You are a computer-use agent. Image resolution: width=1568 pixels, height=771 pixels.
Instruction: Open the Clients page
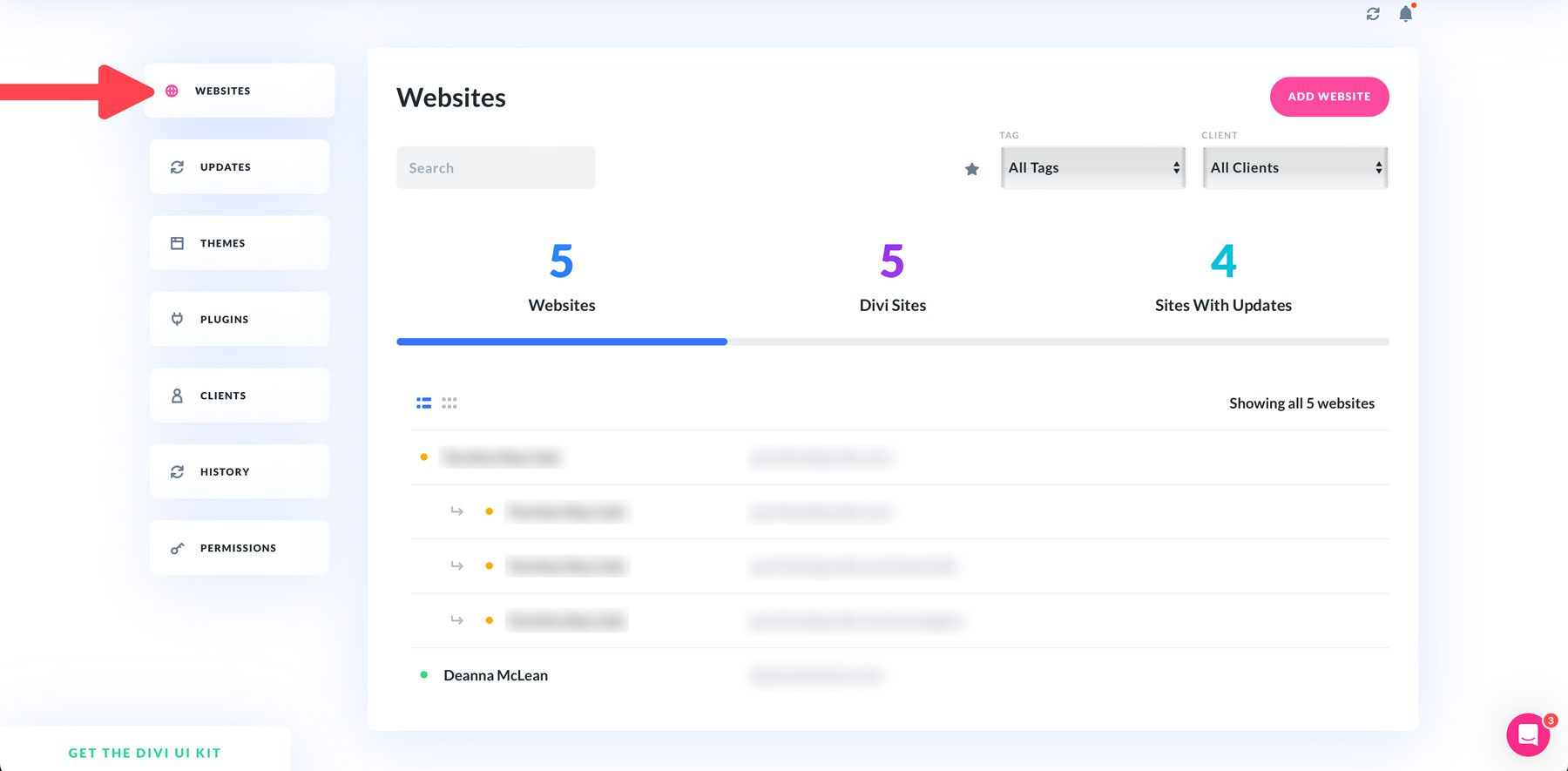[240, 396]
